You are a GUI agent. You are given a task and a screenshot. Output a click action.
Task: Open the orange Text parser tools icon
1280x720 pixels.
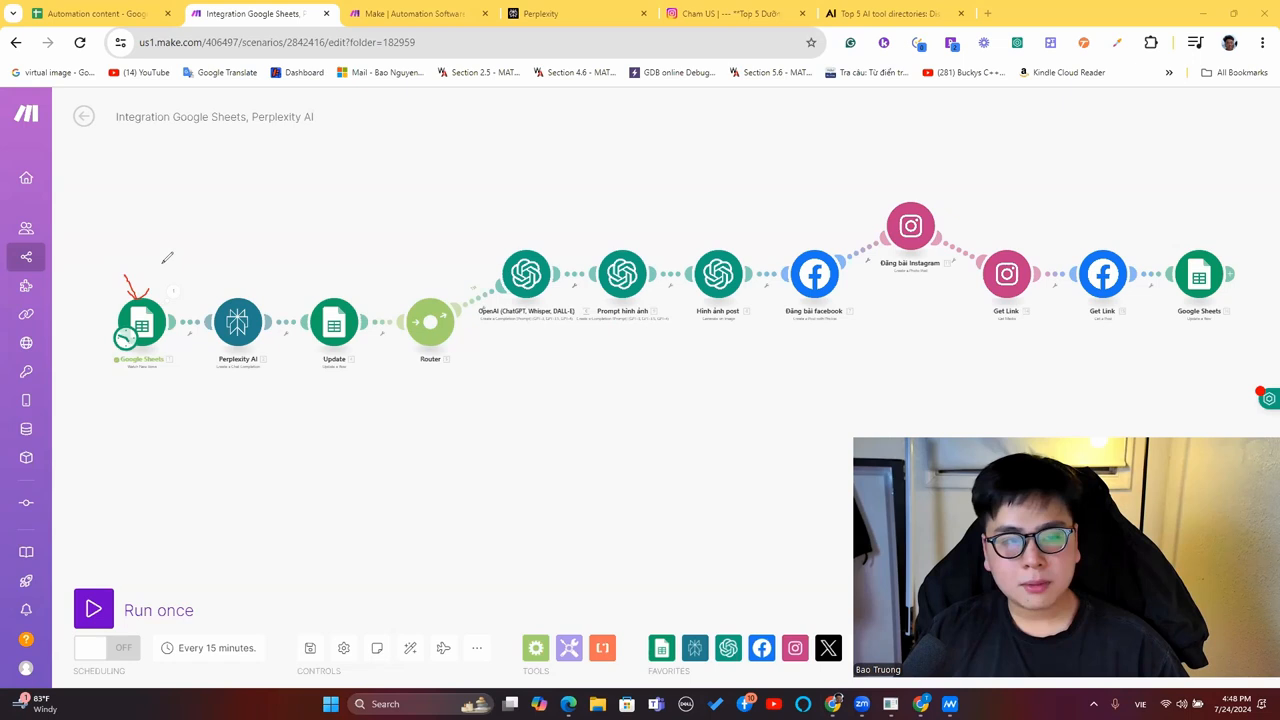[x=602, y=648]
